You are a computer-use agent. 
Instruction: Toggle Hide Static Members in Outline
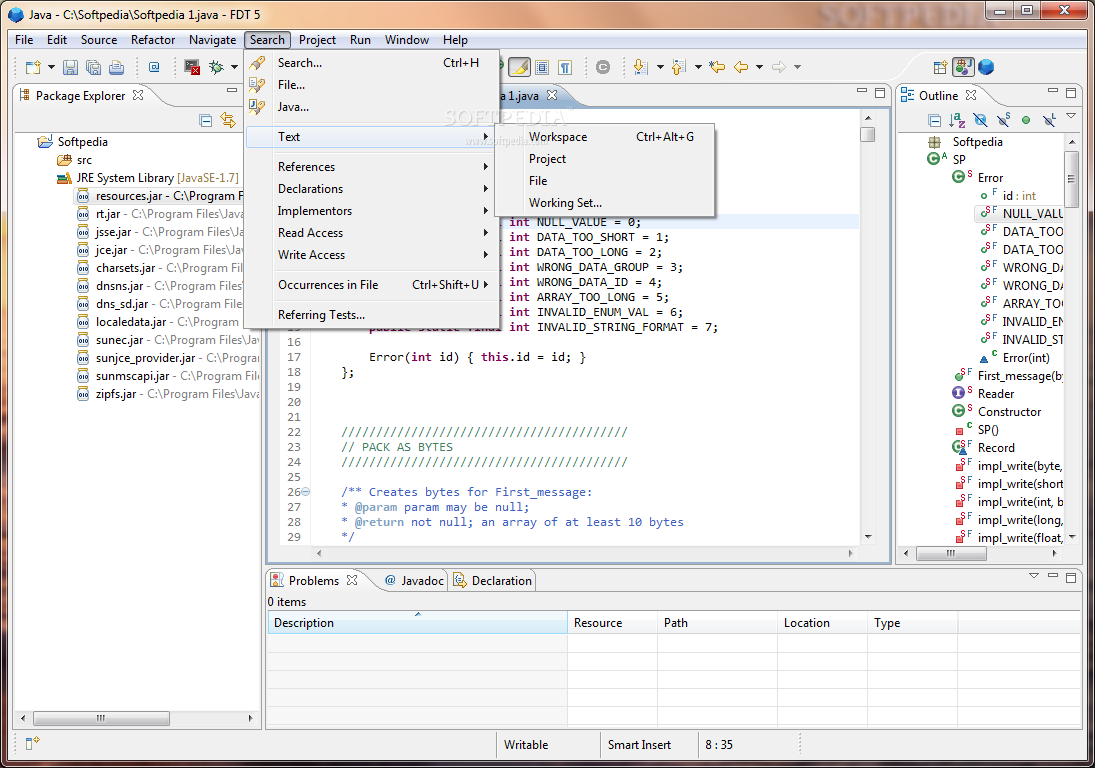tap(1004, 120)
